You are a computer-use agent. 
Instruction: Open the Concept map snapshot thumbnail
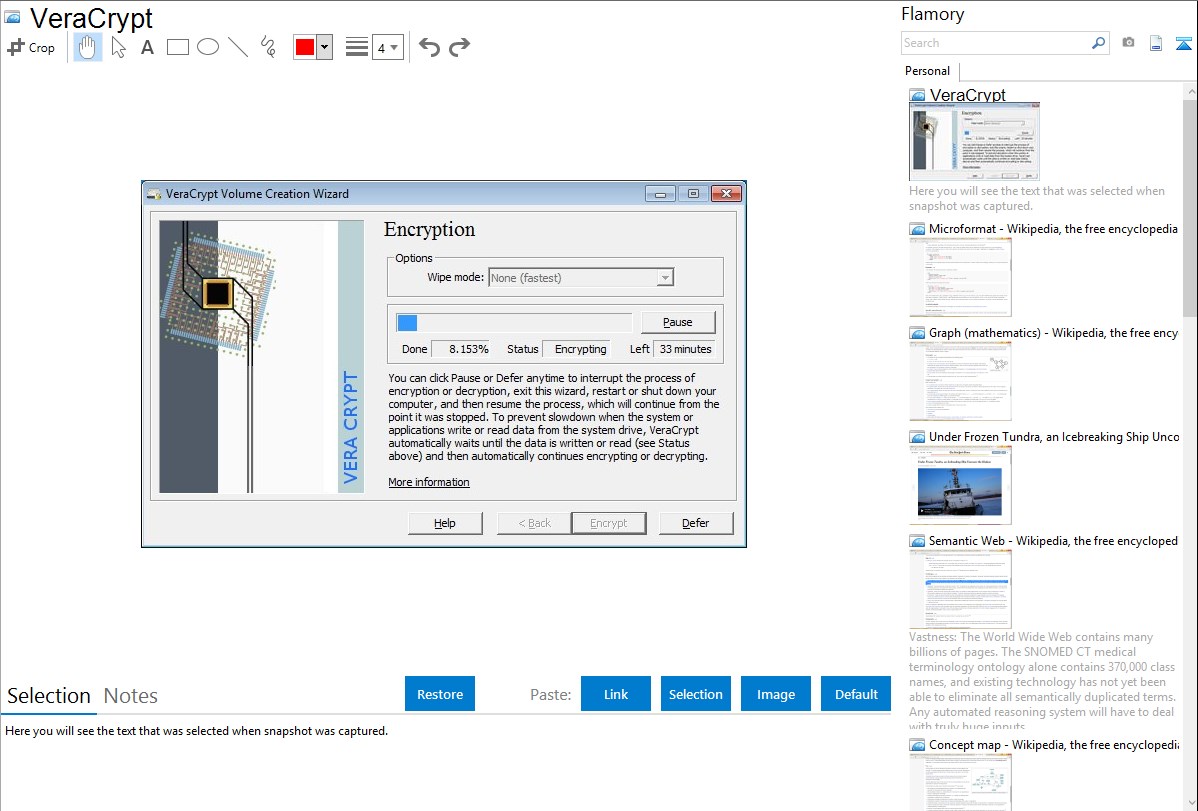click(960, 782)
